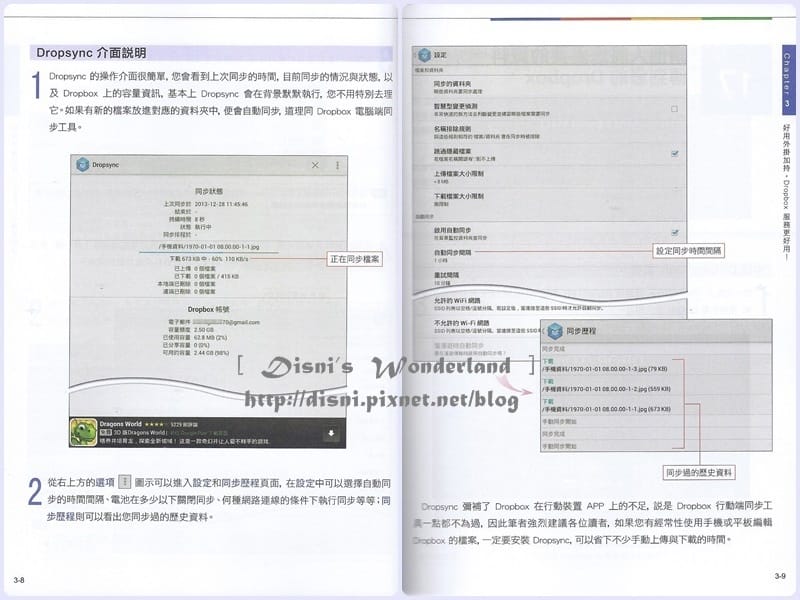Viewport: 800px width, 600px height.
Task: Select the 同步的資料夾 settings entry
Action: click(549, 87)
